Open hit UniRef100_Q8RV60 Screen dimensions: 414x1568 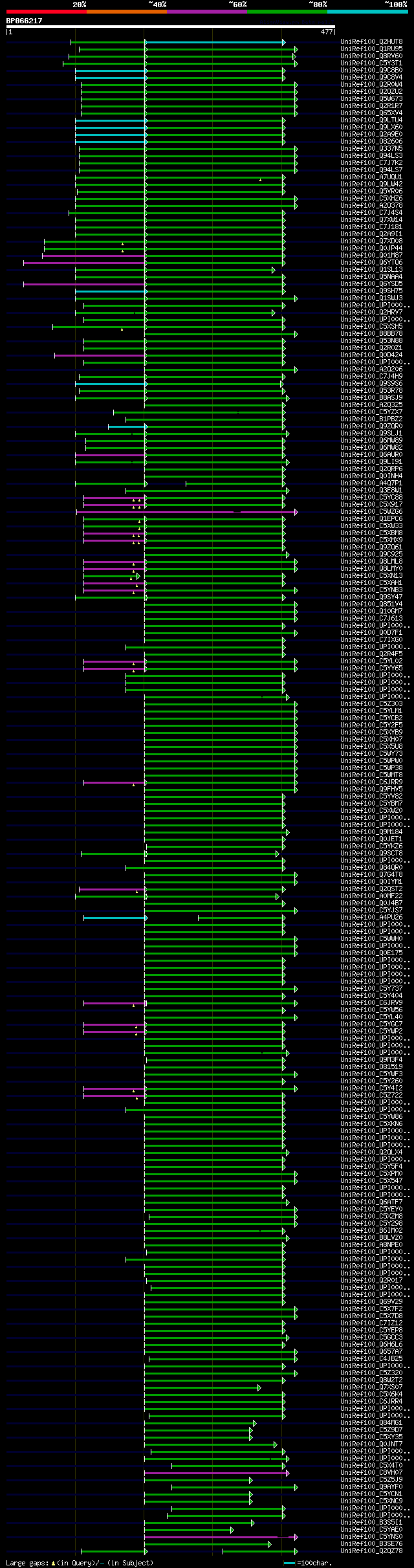[371, 56]
